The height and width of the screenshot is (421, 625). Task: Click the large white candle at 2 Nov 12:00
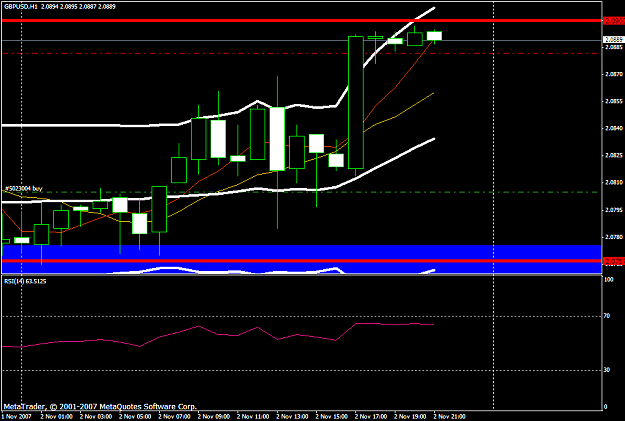coord(277,139)
